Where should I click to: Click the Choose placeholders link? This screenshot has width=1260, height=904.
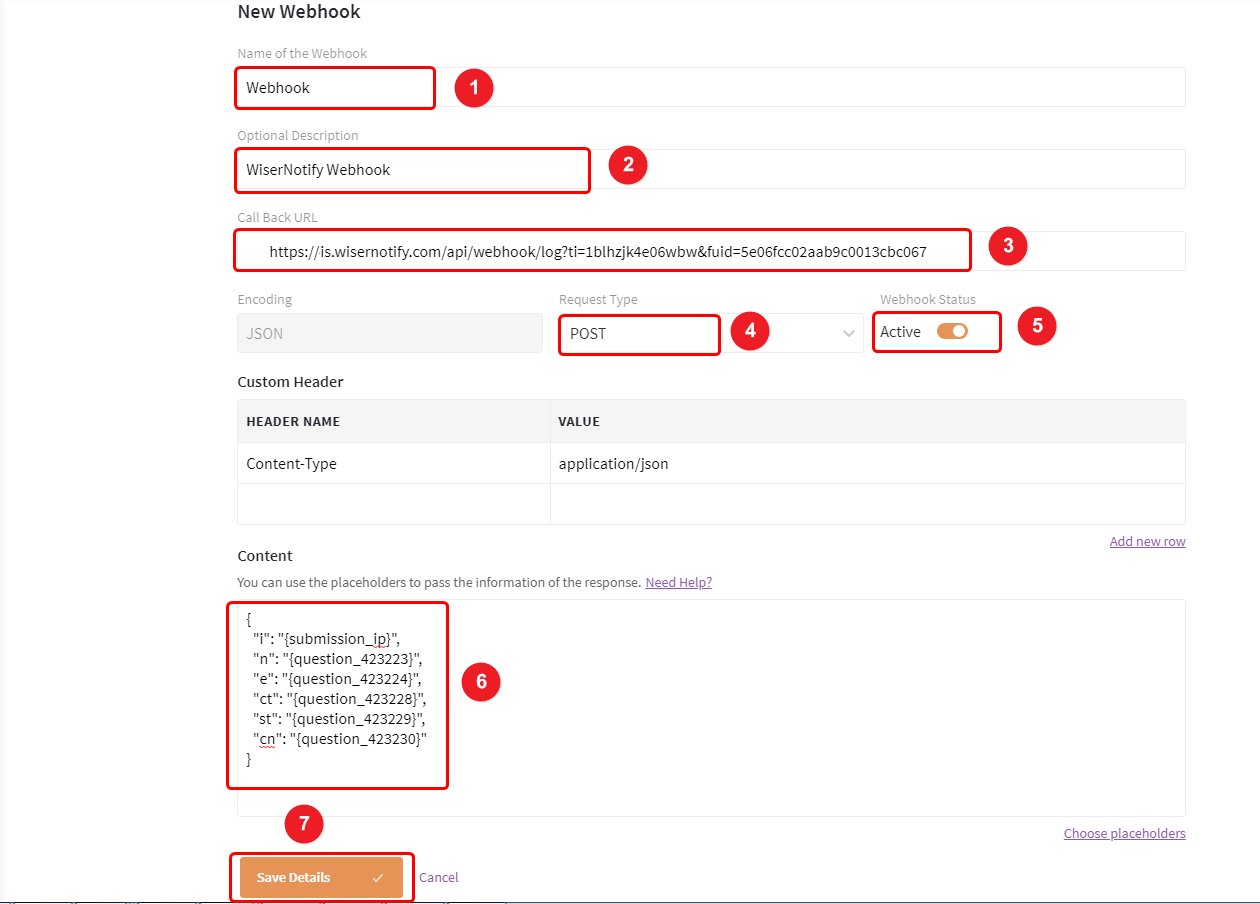pyautogui.click(x=1124, y=833)
